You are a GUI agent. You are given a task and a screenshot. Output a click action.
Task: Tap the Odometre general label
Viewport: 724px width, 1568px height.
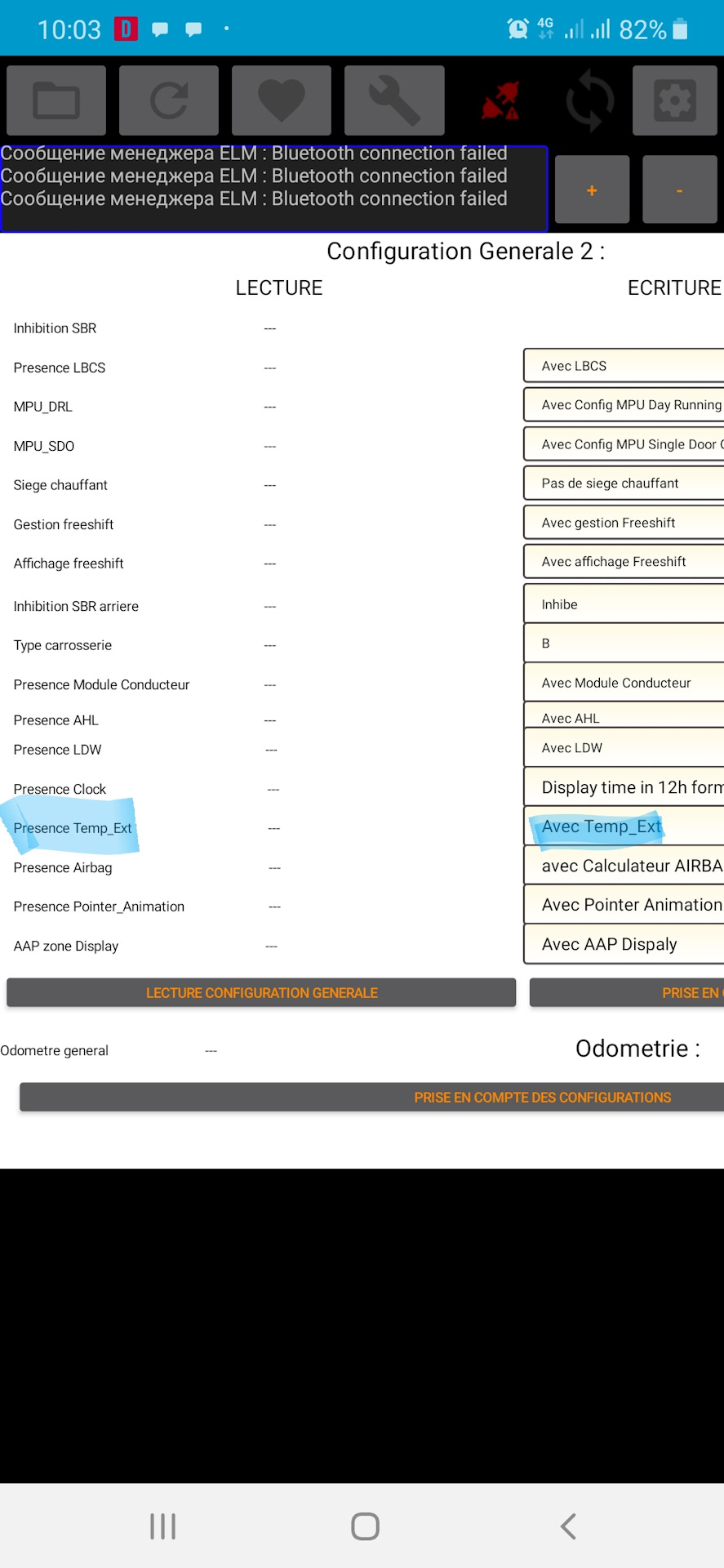55,1051
